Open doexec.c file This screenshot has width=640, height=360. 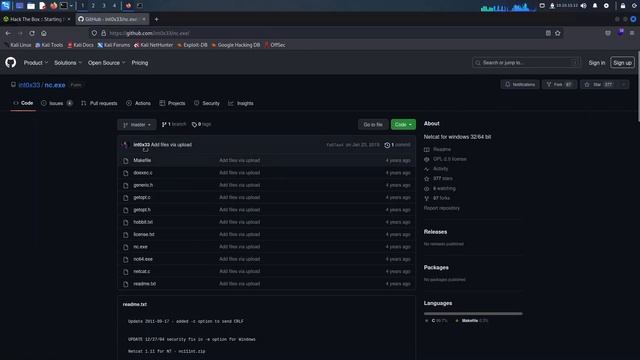pos(142,173)
